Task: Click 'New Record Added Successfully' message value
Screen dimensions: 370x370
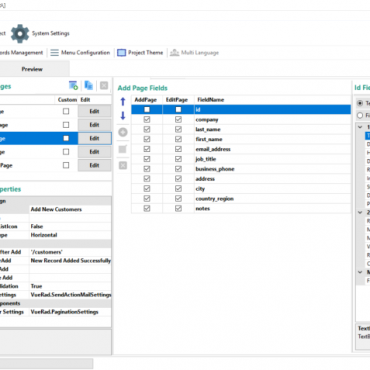Action: [70, 261]
